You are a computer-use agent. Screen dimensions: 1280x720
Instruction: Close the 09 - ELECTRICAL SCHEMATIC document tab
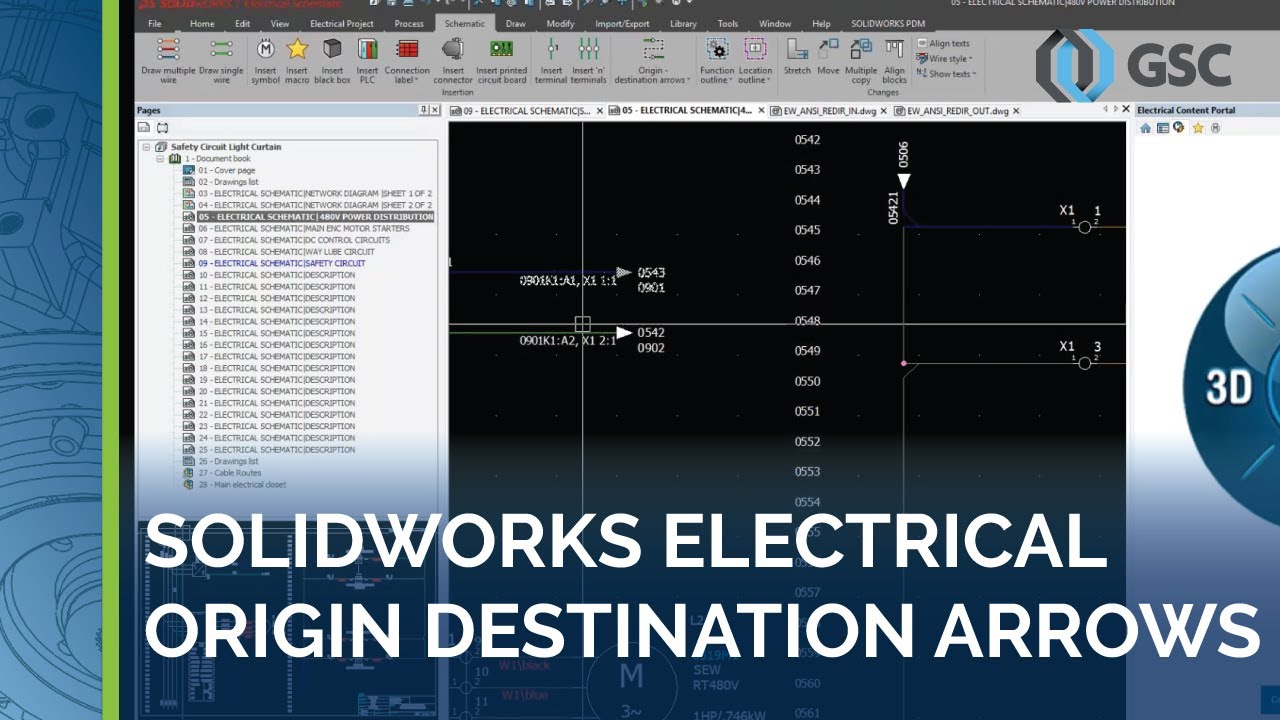pos(600,111)
